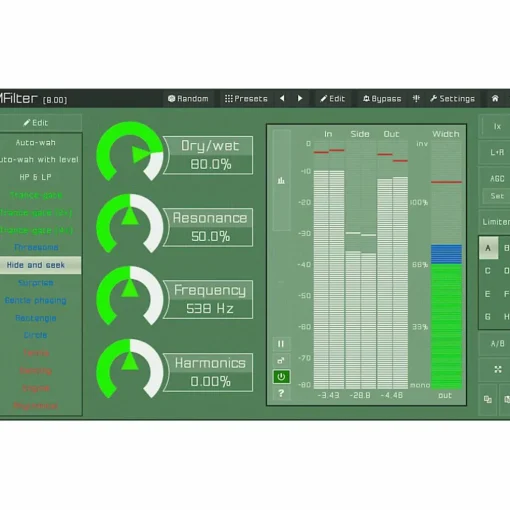Viewport: 510px width, 510px height.
Task: Select preset slot A
Action: [x=488, y=248]
